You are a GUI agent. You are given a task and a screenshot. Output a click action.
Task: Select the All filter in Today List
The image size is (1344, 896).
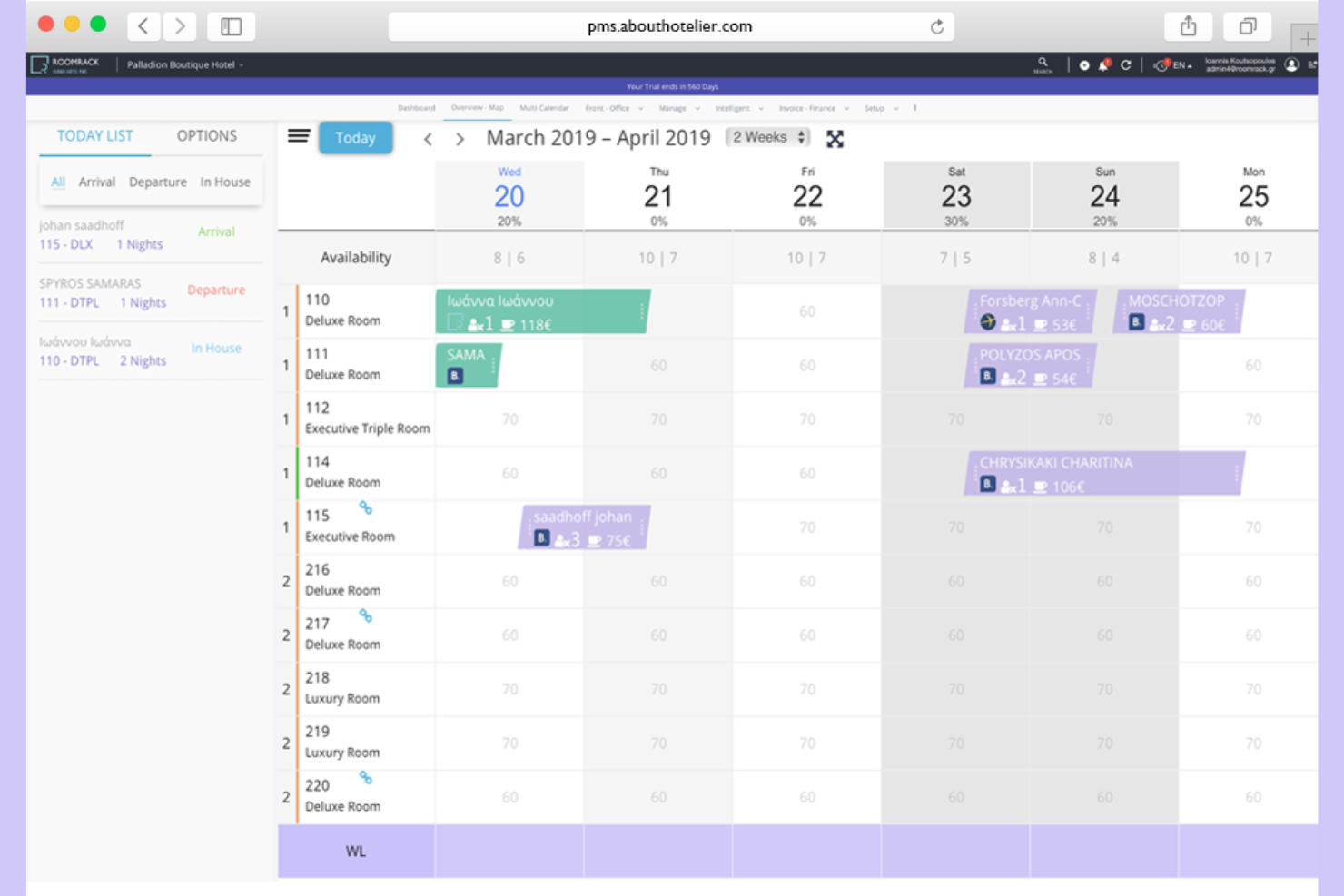click(58, 182)
